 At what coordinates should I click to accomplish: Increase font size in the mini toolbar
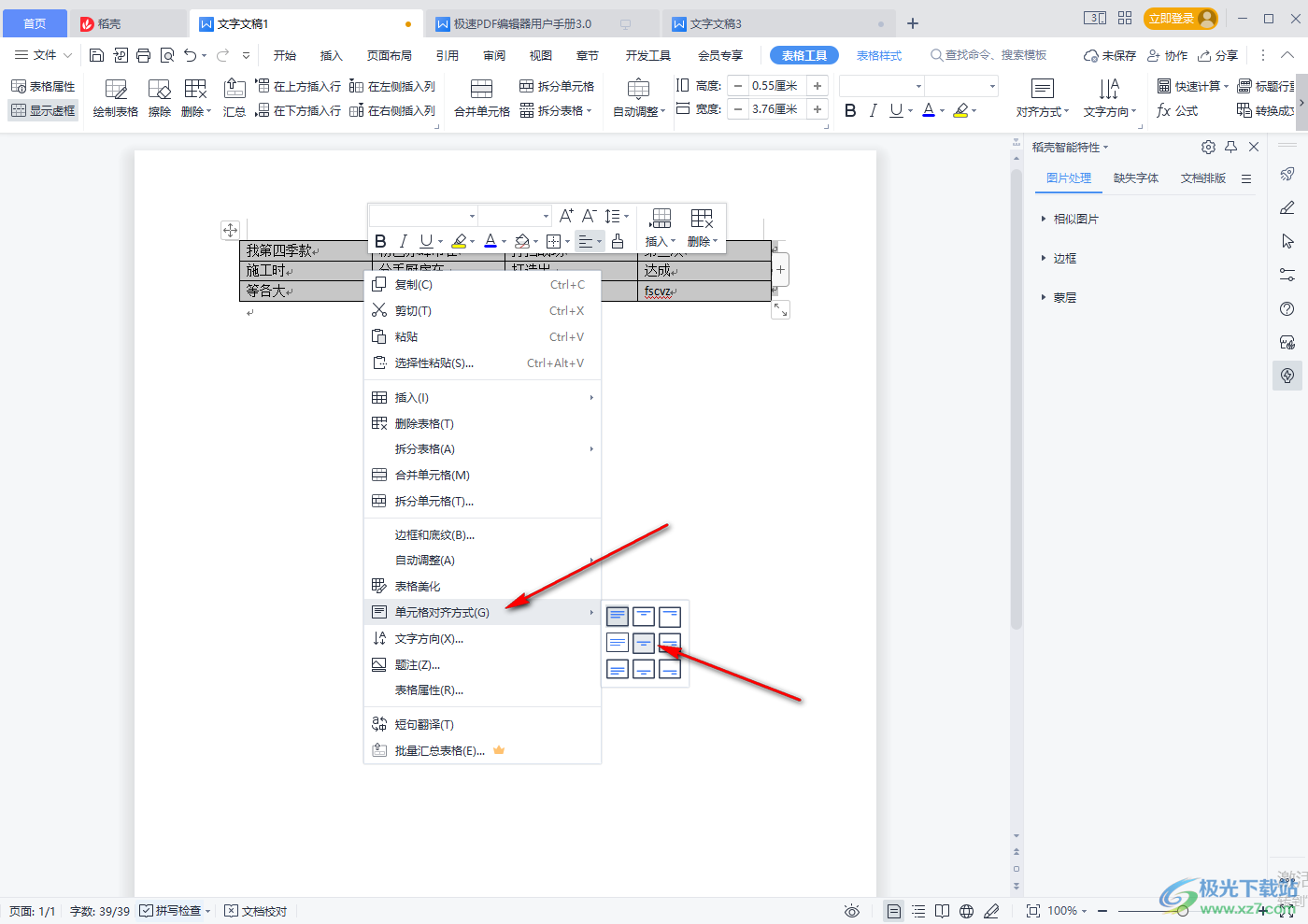pyautogui.click(x=566, y=216)
